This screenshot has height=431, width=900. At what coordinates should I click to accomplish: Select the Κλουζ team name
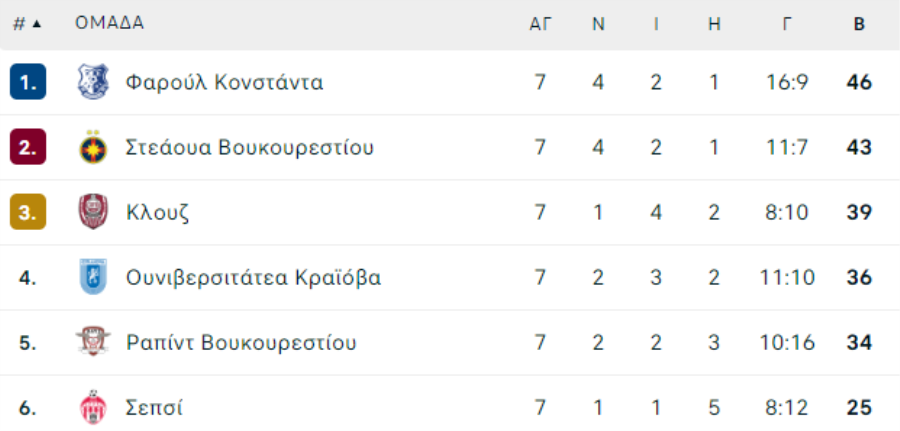click(158, 212)
